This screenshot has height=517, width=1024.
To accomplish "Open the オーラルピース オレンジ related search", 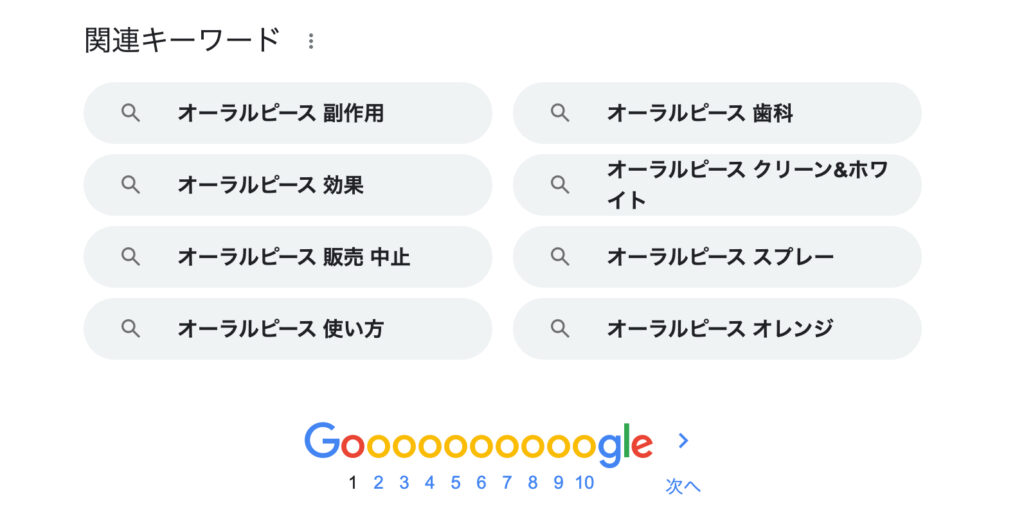I will (717, 328).
